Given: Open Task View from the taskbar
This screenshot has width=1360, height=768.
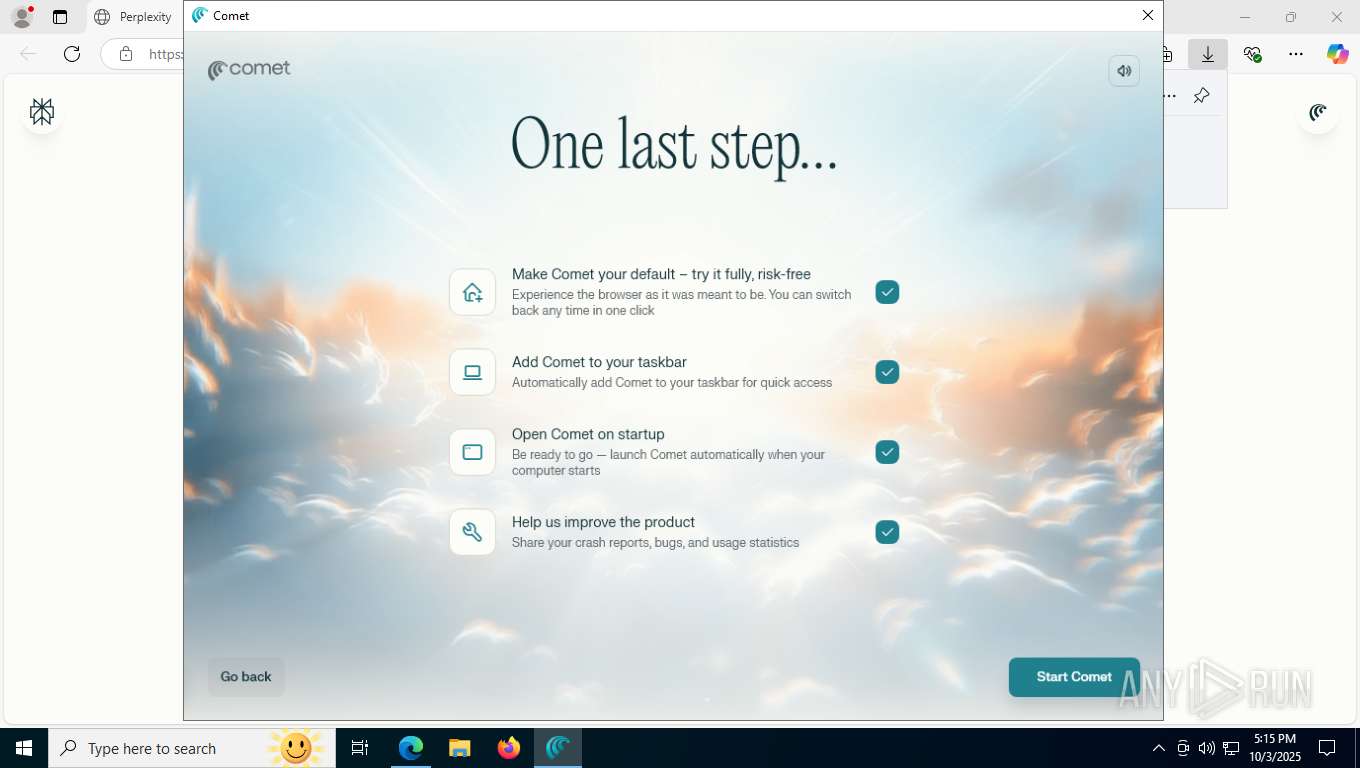Looking at the screenshot, I should point(360,748).
